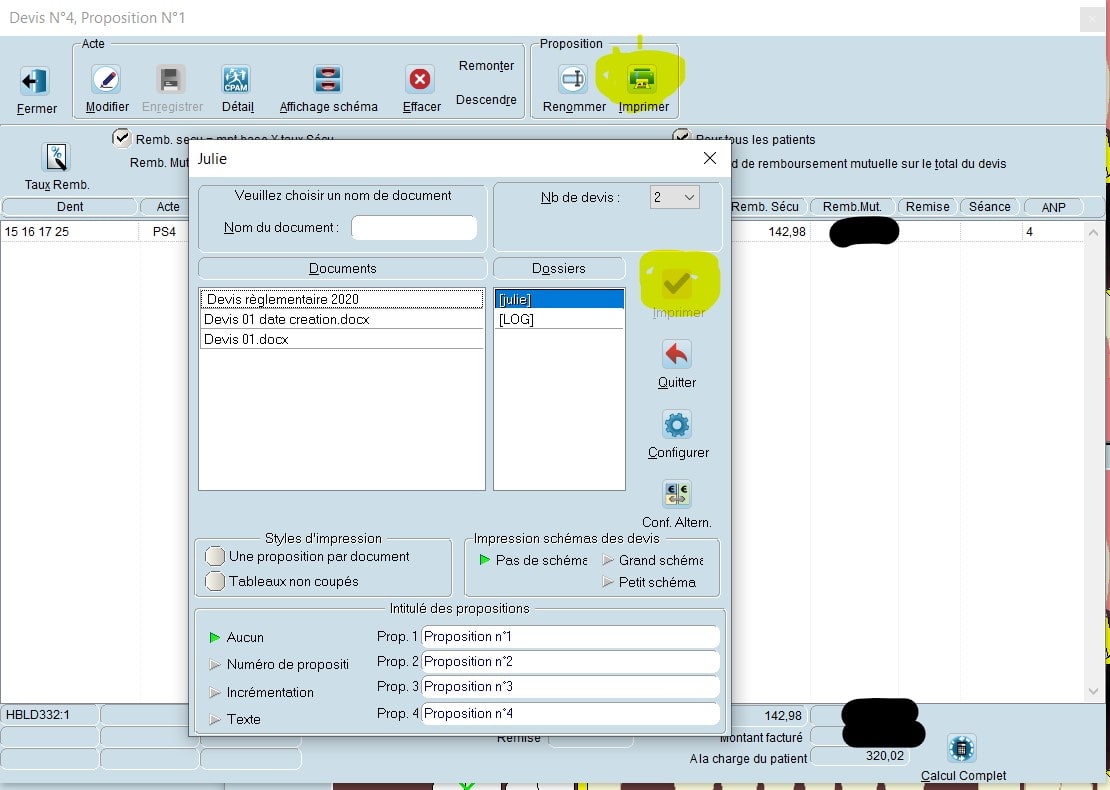Enable 'Une proposition par document' option
Image resolution: width=1110 pixels, height=790 pixels.
pyautogui.click(x=215, y=556)
